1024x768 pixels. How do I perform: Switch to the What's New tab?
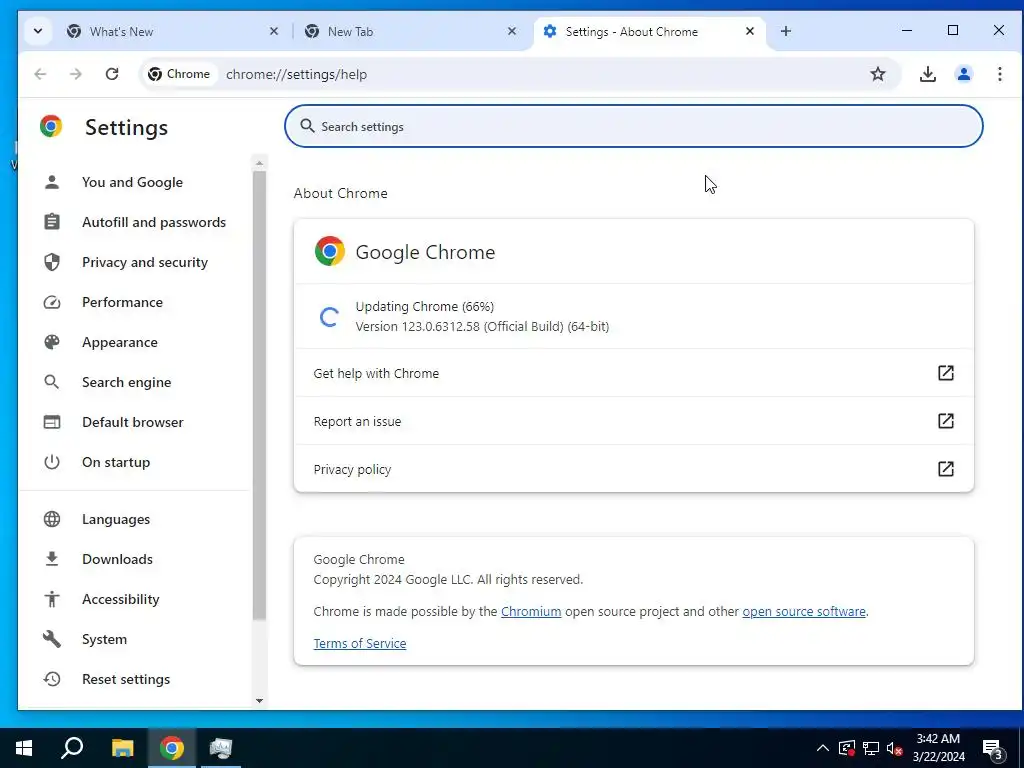tap(172, 31)
